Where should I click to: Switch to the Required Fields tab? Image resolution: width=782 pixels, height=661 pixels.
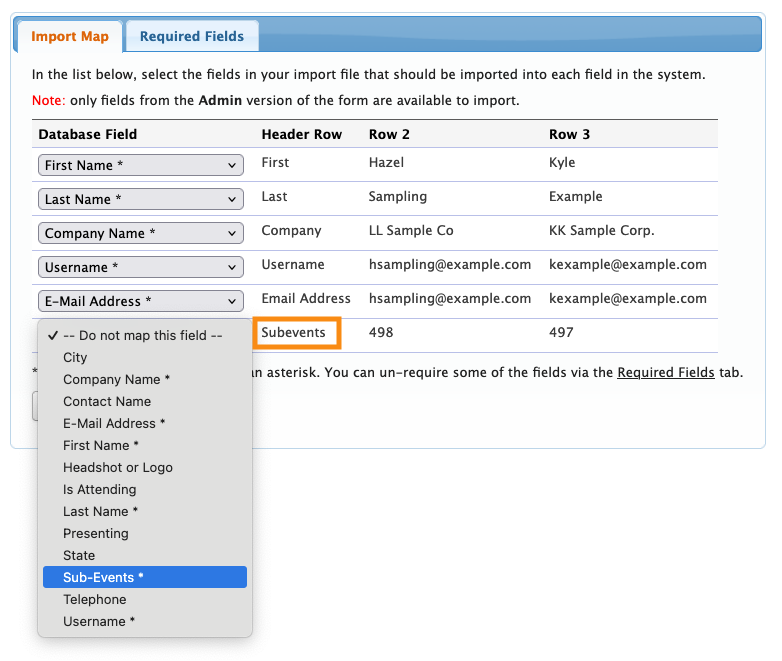191,37
